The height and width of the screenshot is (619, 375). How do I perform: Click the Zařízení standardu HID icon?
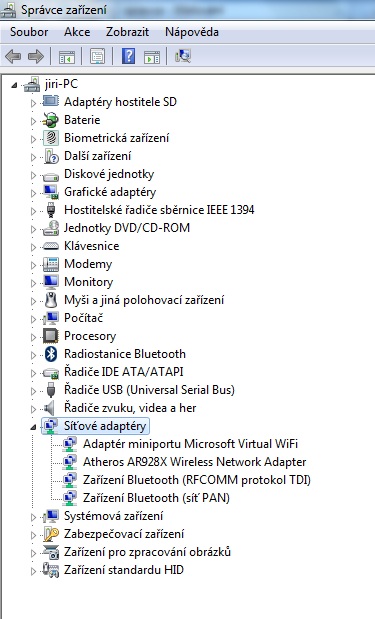pyautogui.click(x=51, y=570)
